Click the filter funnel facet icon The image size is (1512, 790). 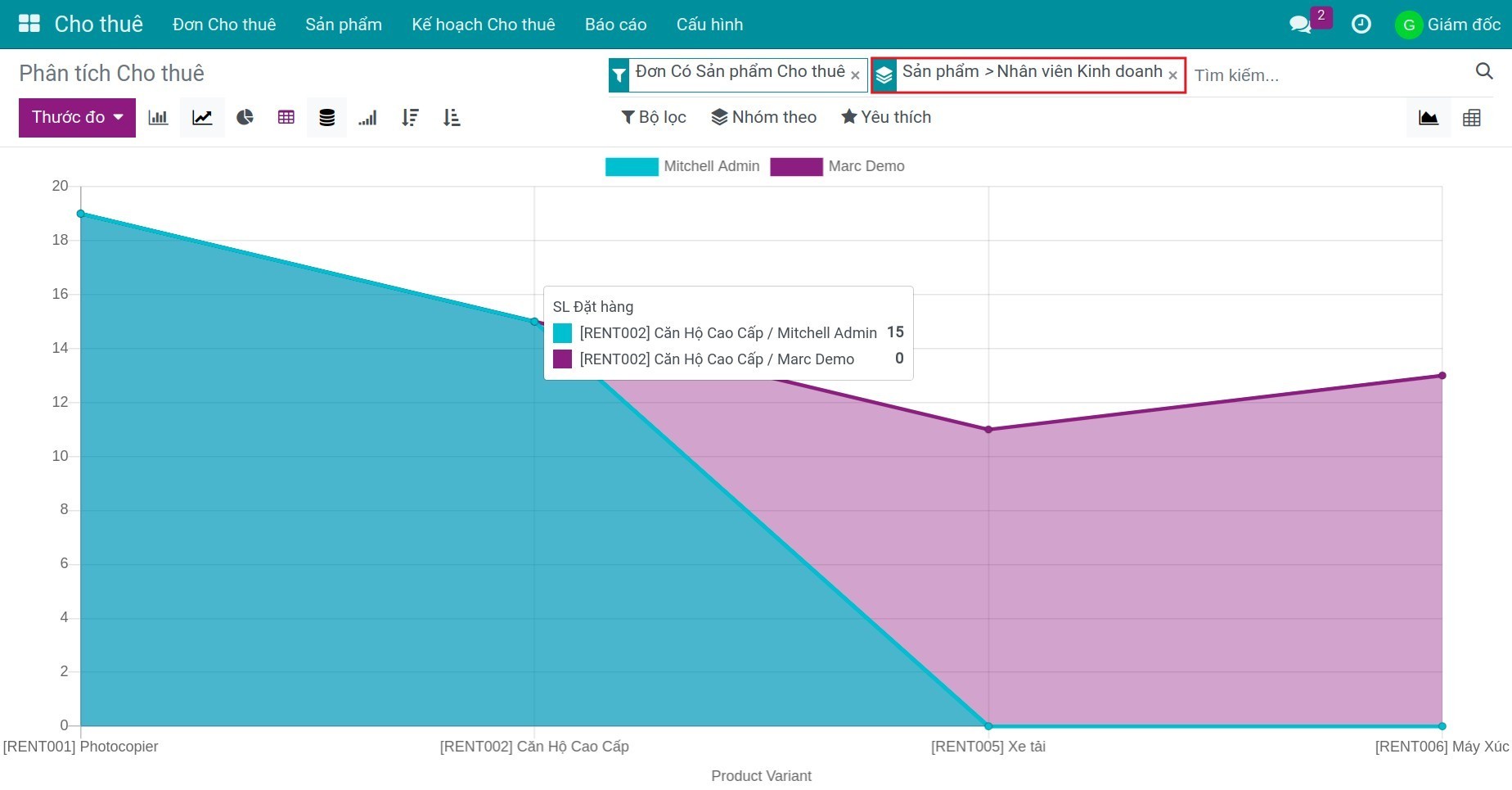point(619,75)
